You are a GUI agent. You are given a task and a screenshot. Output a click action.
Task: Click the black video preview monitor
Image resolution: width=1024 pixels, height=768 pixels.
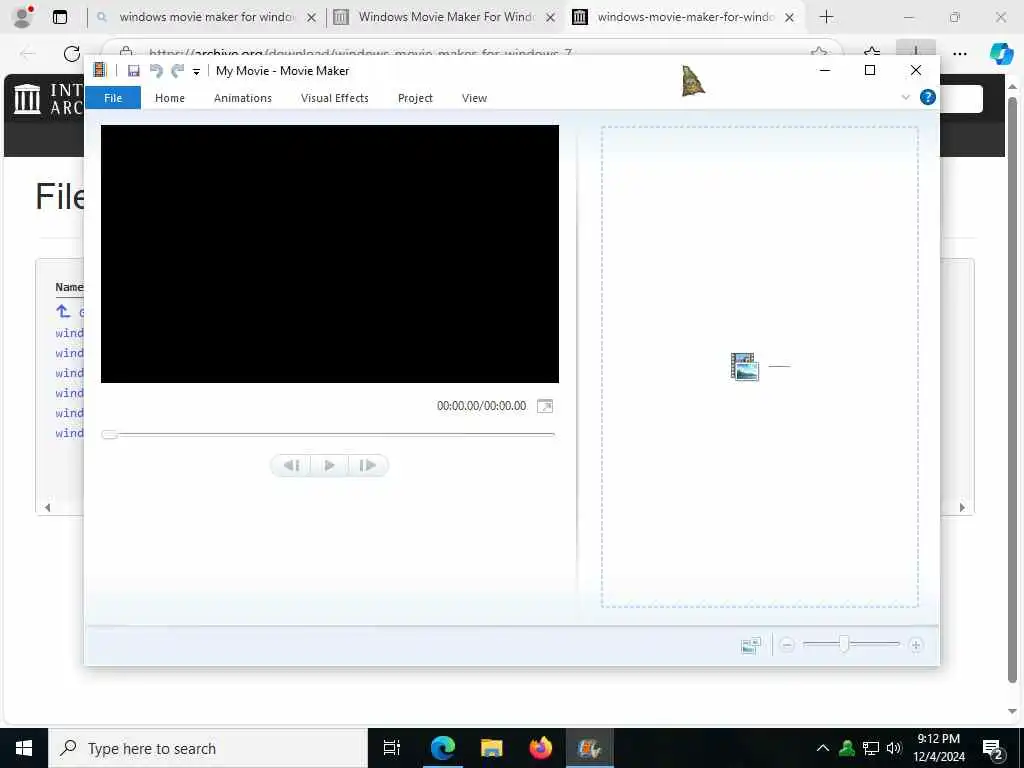pos(330,254)
